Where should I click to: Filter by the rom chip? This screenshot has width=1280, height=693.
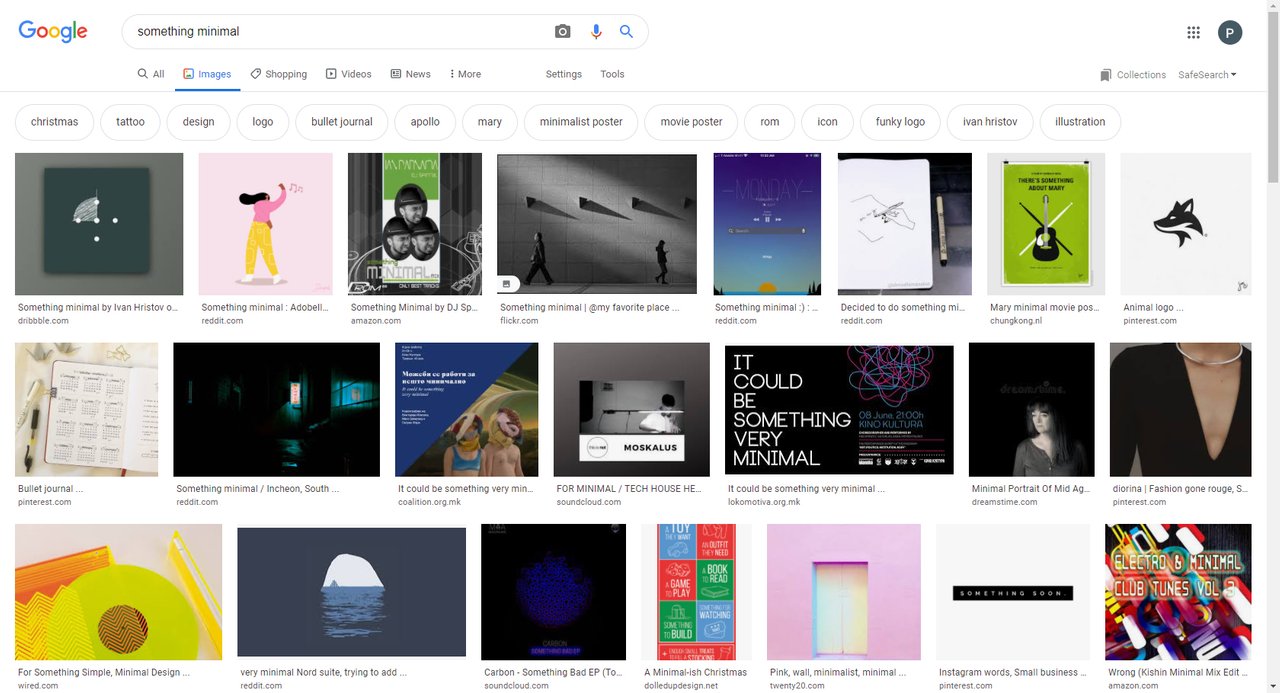770,122
